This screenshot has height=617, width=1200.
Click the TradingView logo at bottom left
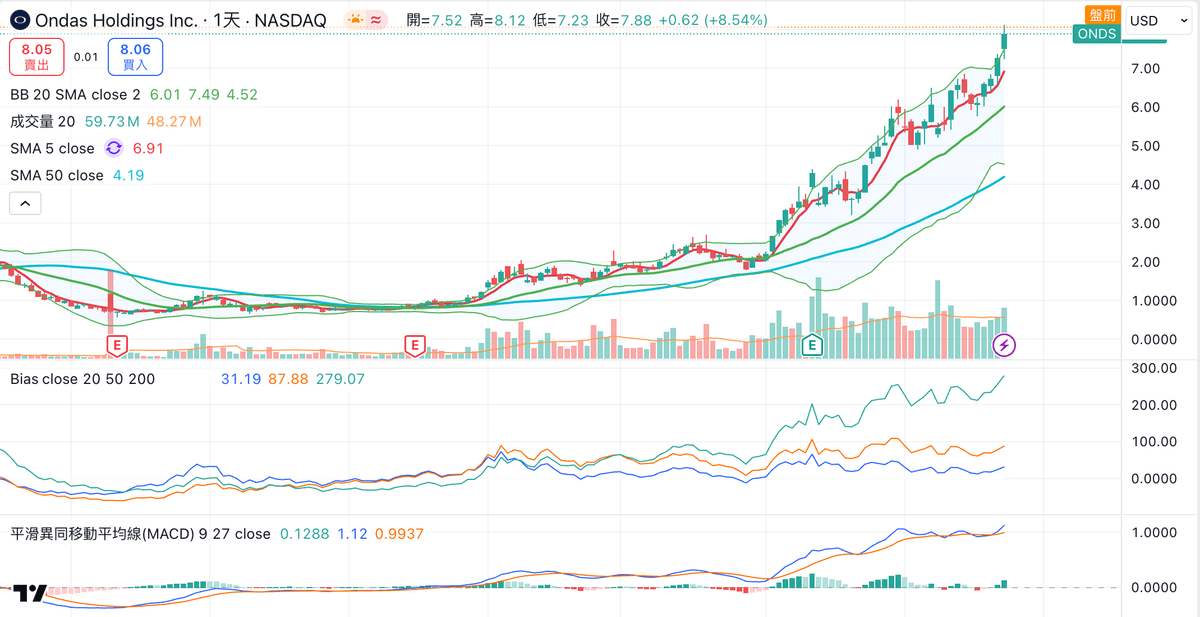coord(31,594)
